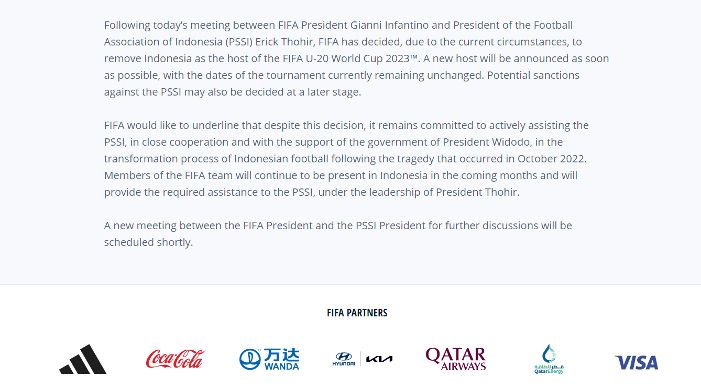Viewport: 701px width, 390px height.
Task: Click the QatarEnergy water-drop logo
Action: pyautogui.click(x=549, y=359)
